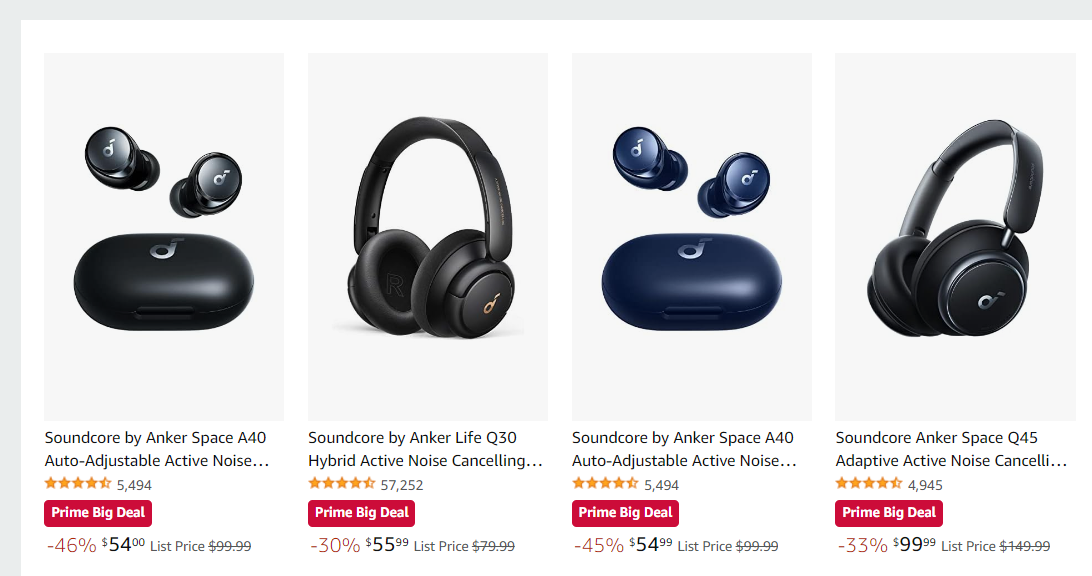Open black Space A40 earbuds product image
The width and height of the screenshot is (1092, 576).
tap(164, 237)
